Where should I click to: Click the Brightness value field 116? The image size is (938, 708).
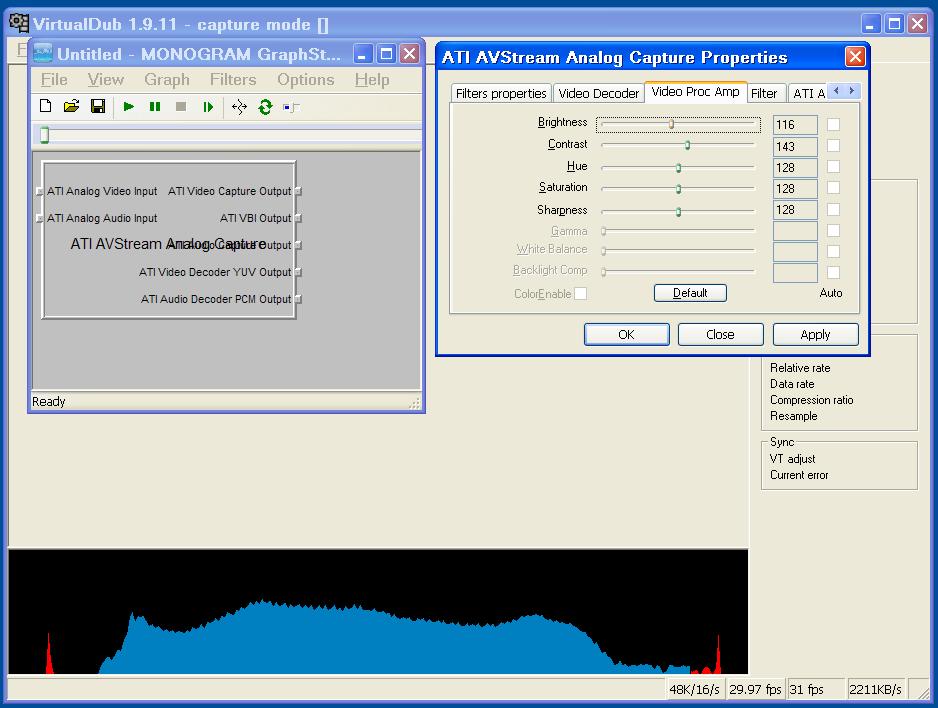pyautogui.click(x=795, y=125)
